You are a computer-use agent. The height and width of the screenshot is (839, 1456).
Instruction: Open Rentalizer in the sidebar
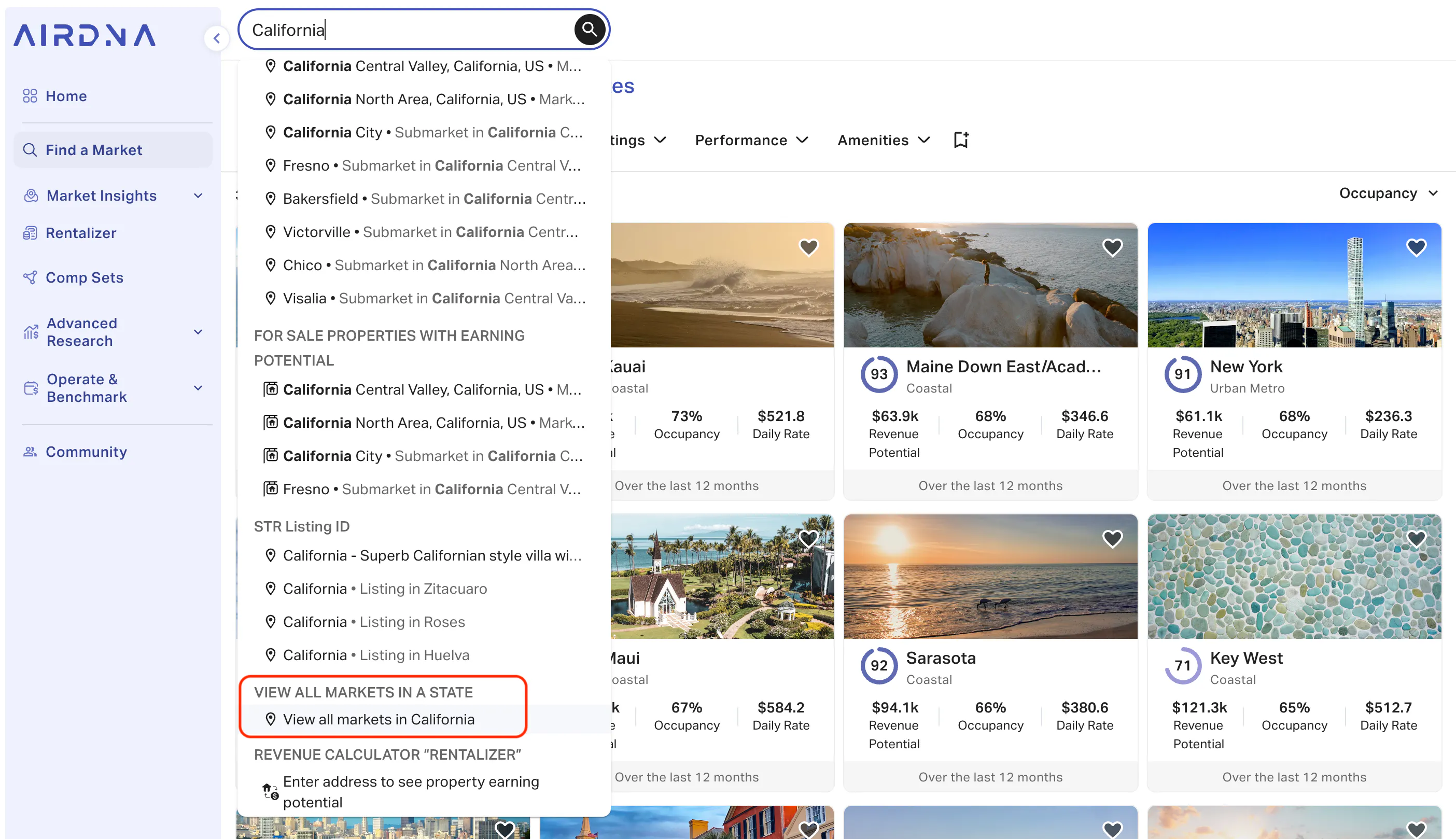point(81,233)
